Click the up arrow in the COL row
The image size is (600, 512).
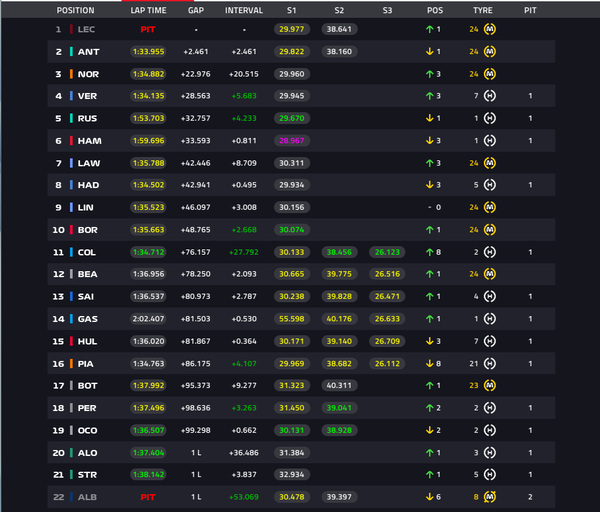[x=430, y=252]
